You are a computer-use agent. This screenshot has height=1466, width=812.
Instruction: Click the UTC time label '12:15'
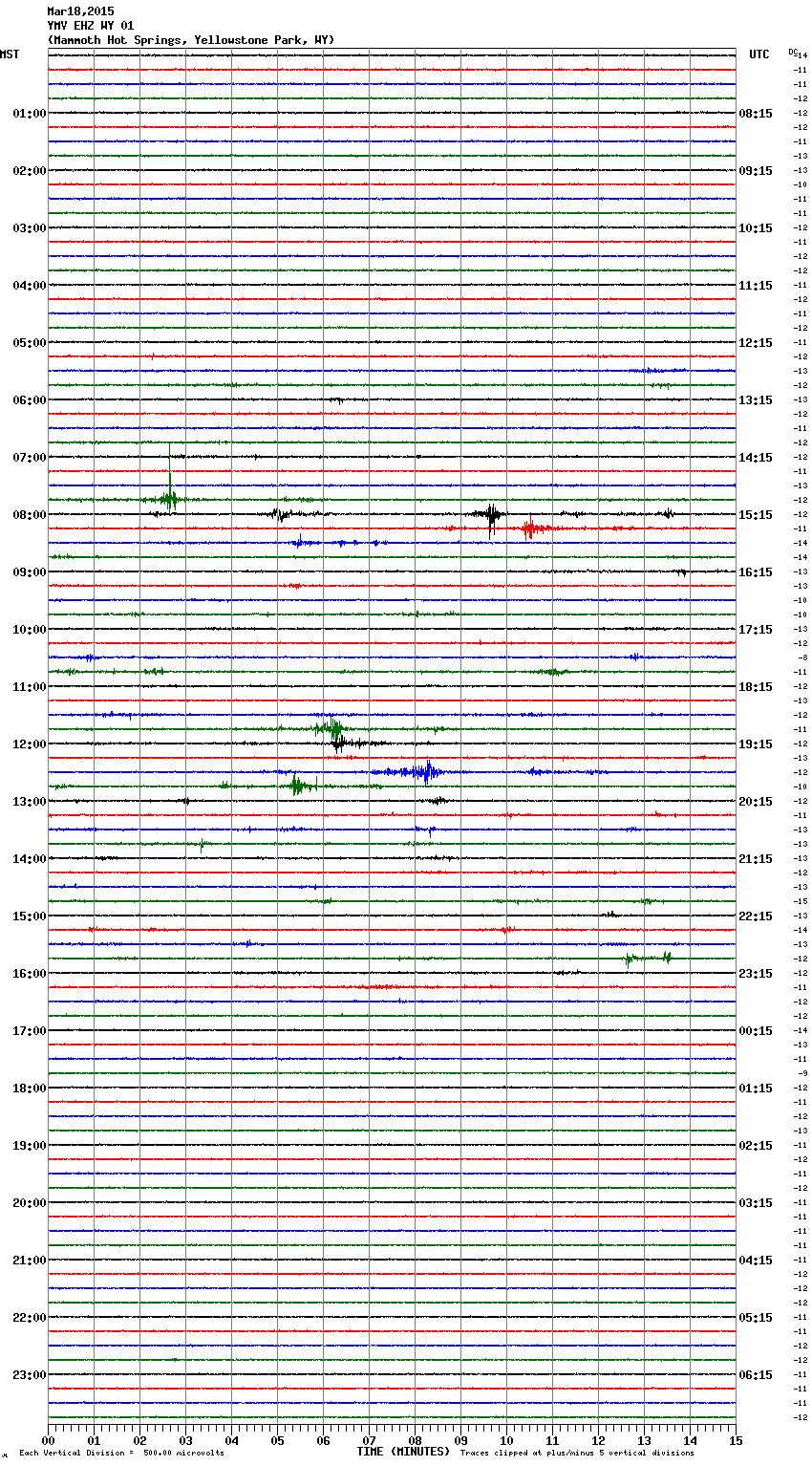coord(756,343)
